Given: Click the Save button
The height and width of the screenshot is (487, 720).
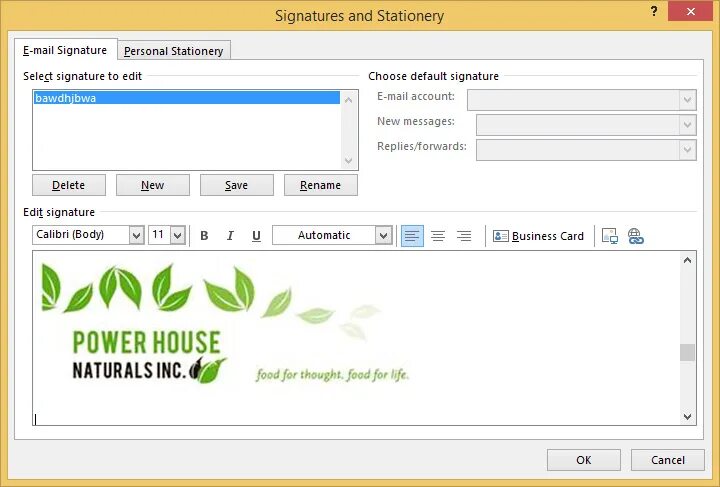Looking at the screenshot, I should coord(236,185).
